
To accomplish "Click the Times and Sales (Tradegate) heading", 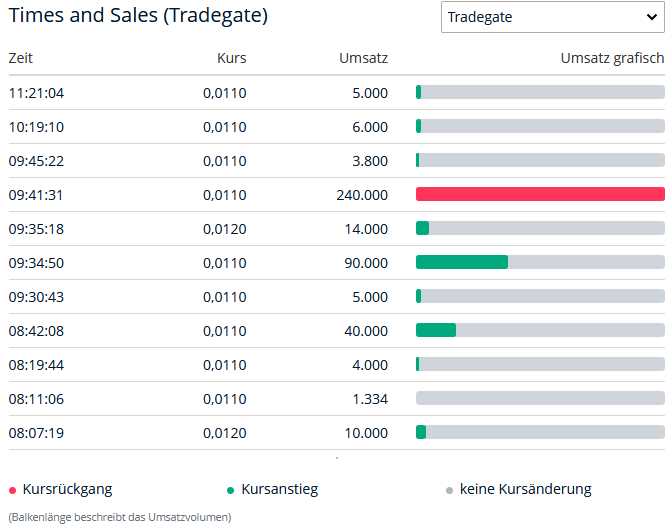I will pyautogui.click(x=138, y=17).
